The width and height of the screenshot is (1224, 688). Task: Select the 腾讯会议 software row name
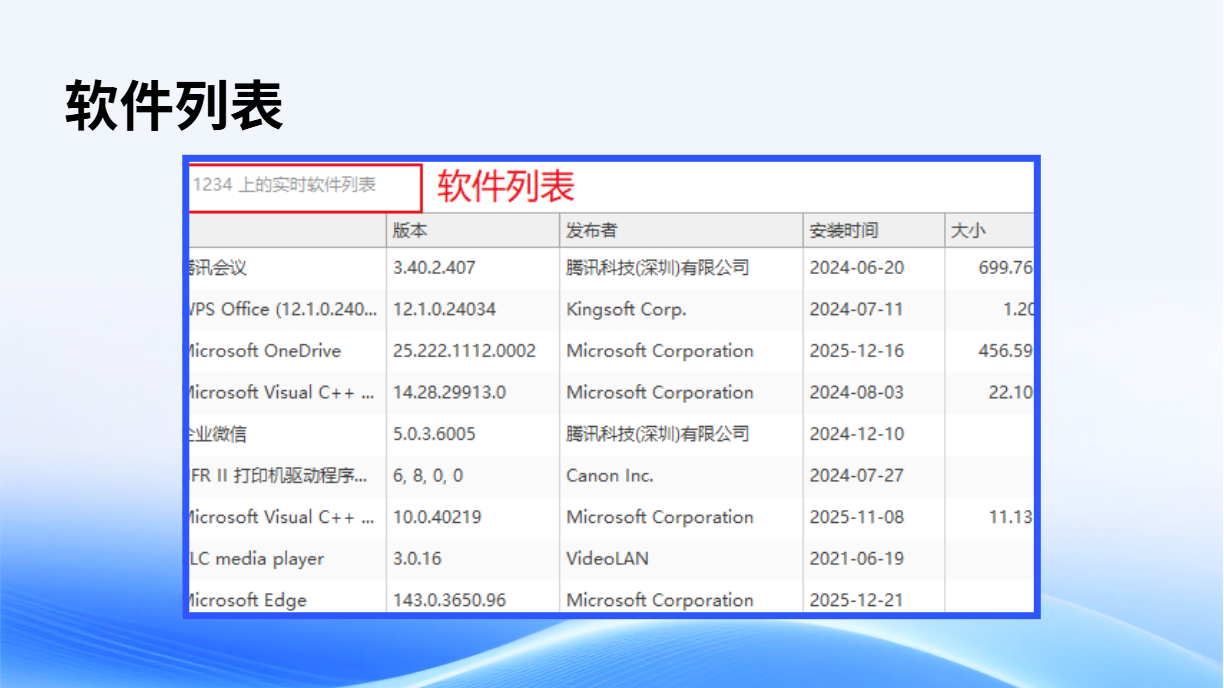217,268
